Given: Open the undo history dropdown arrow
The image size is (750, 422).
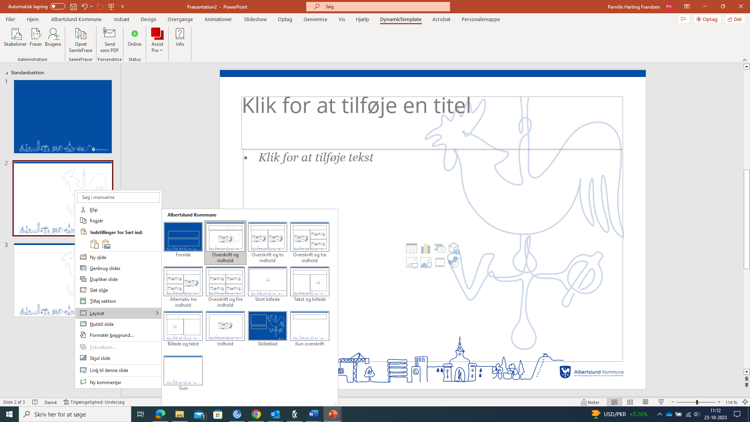Looking at the screenshot, I should point(91,7).
